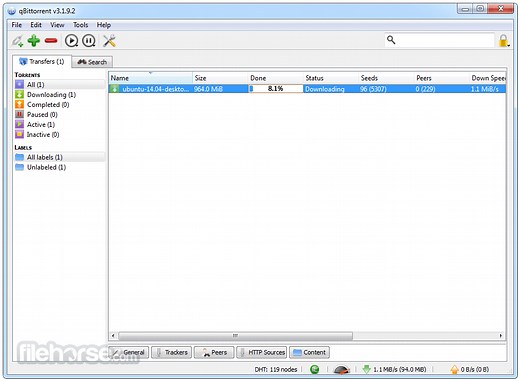
Task: Toggle alternative speed limits speedometer icon
Action: click(342, 369)
